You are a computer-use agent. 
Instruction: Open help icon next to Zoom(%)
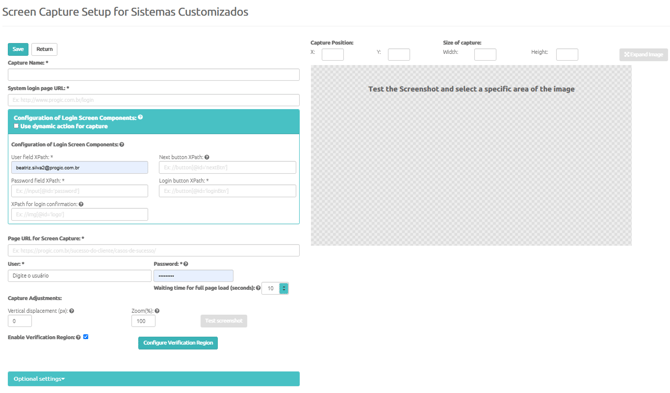[x=157, y=311]
